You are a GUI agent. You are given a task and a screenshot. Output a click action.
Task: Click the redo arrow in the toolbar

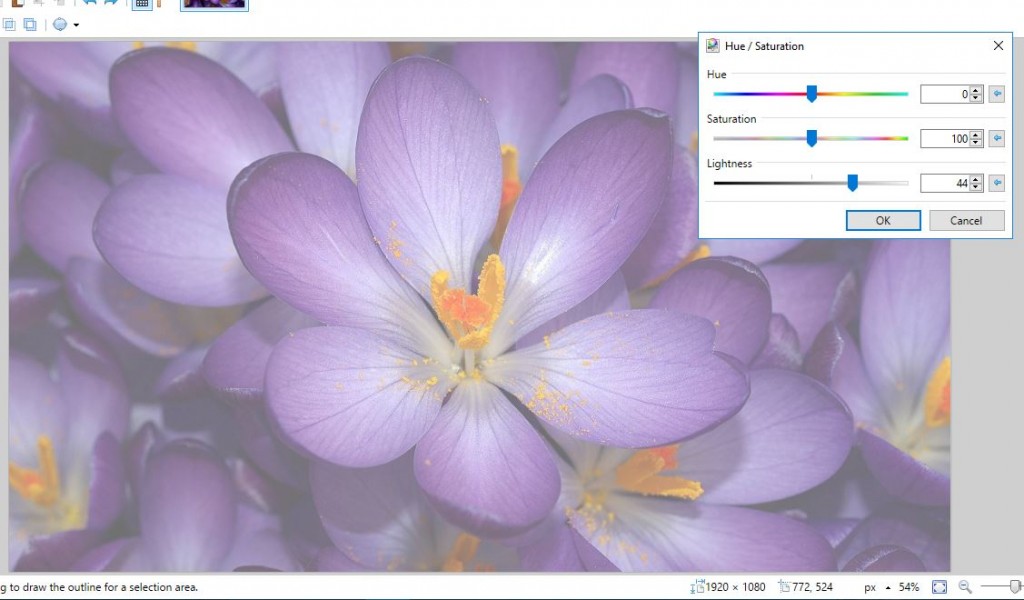click(x=111, y=3)
